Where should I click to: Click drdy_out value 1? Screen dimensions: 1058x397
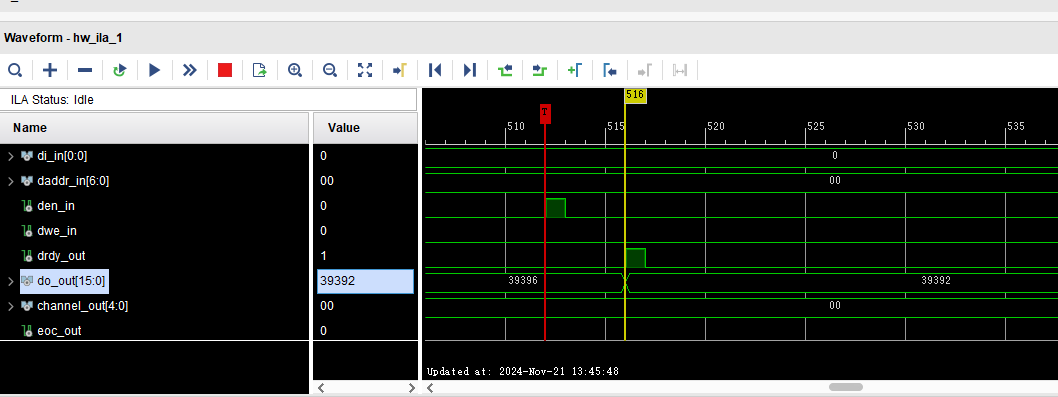[x=323, y=256]
